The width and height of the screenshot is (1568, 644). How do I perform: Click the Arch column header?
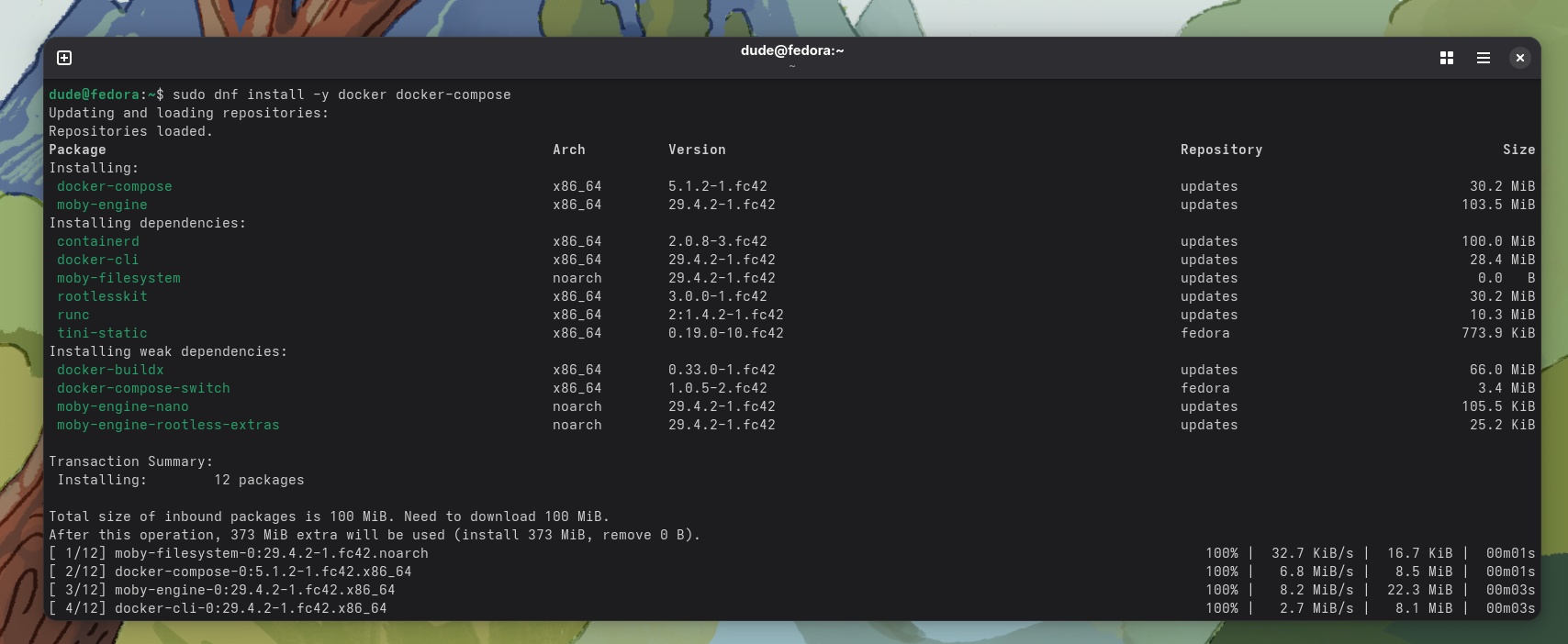coord(569,150)
